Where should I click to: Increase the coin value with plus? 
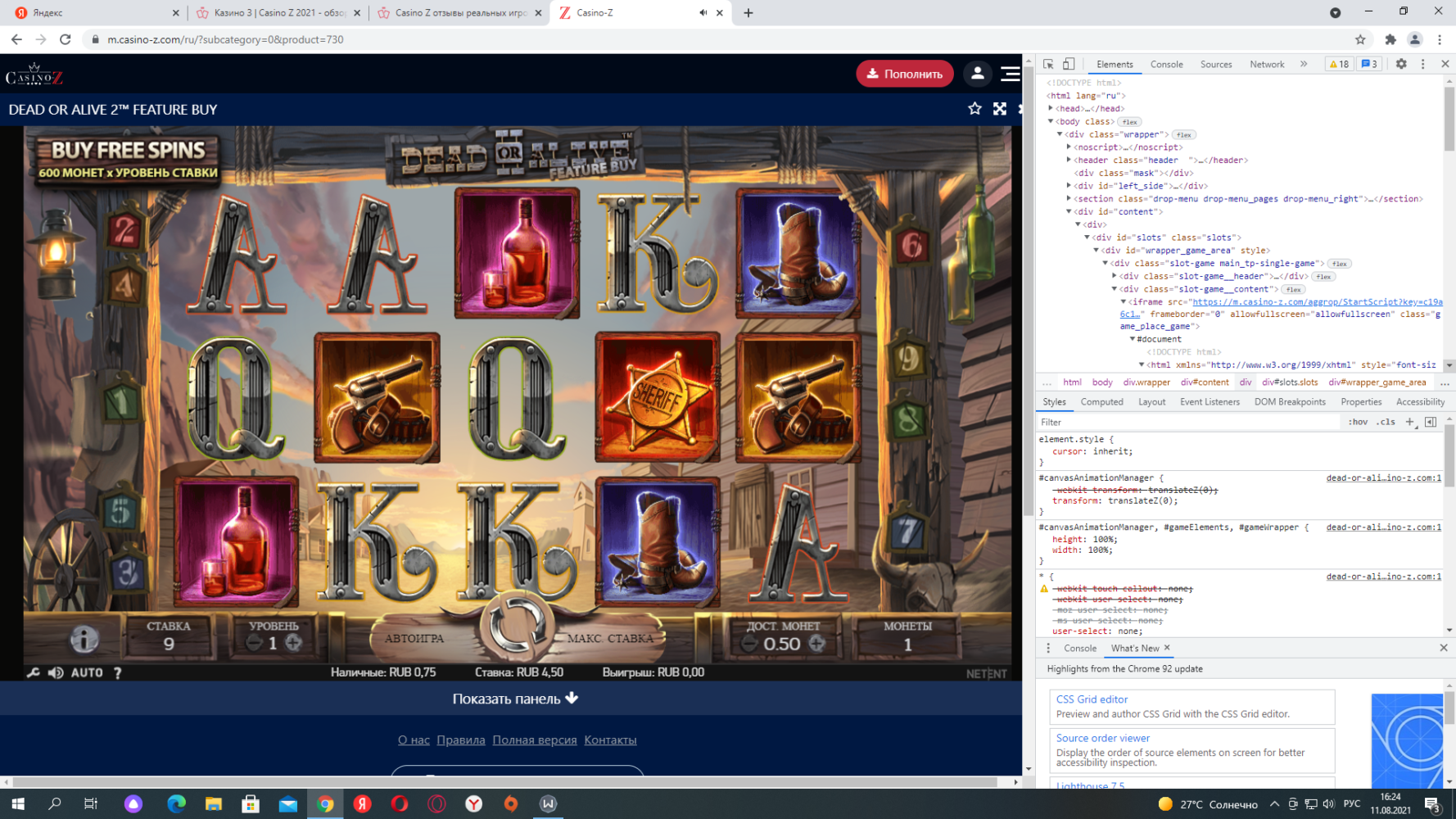point(816,645)
